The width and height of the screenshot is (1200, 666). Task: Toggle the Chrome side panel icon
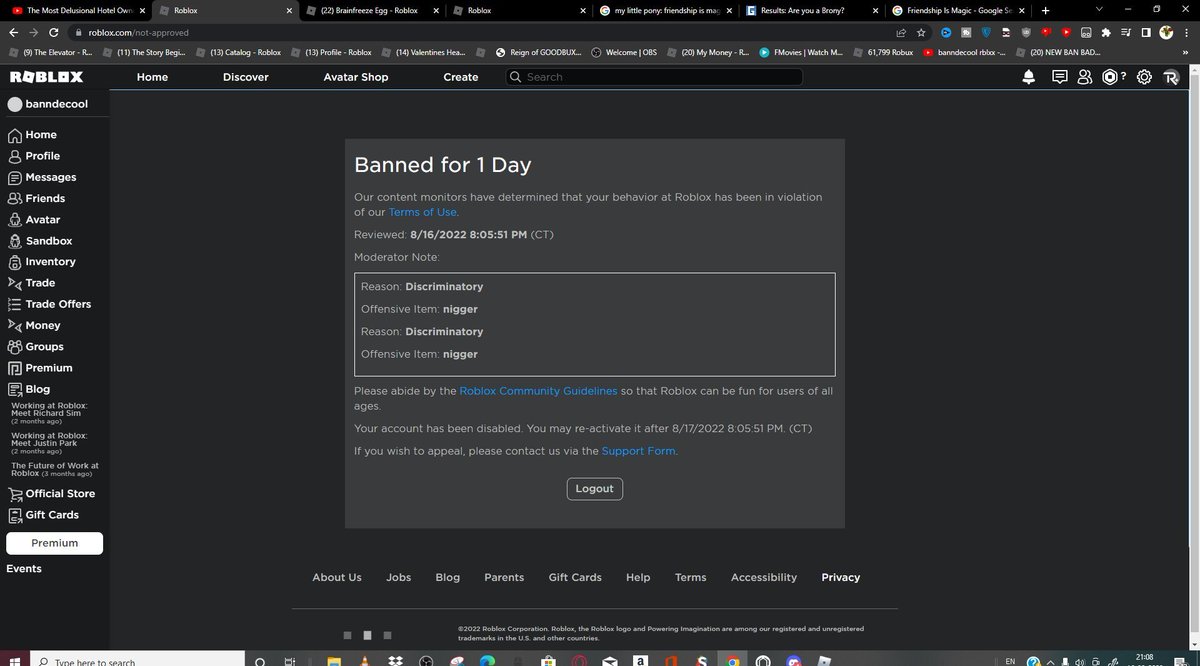click(x=1145, y=32)
